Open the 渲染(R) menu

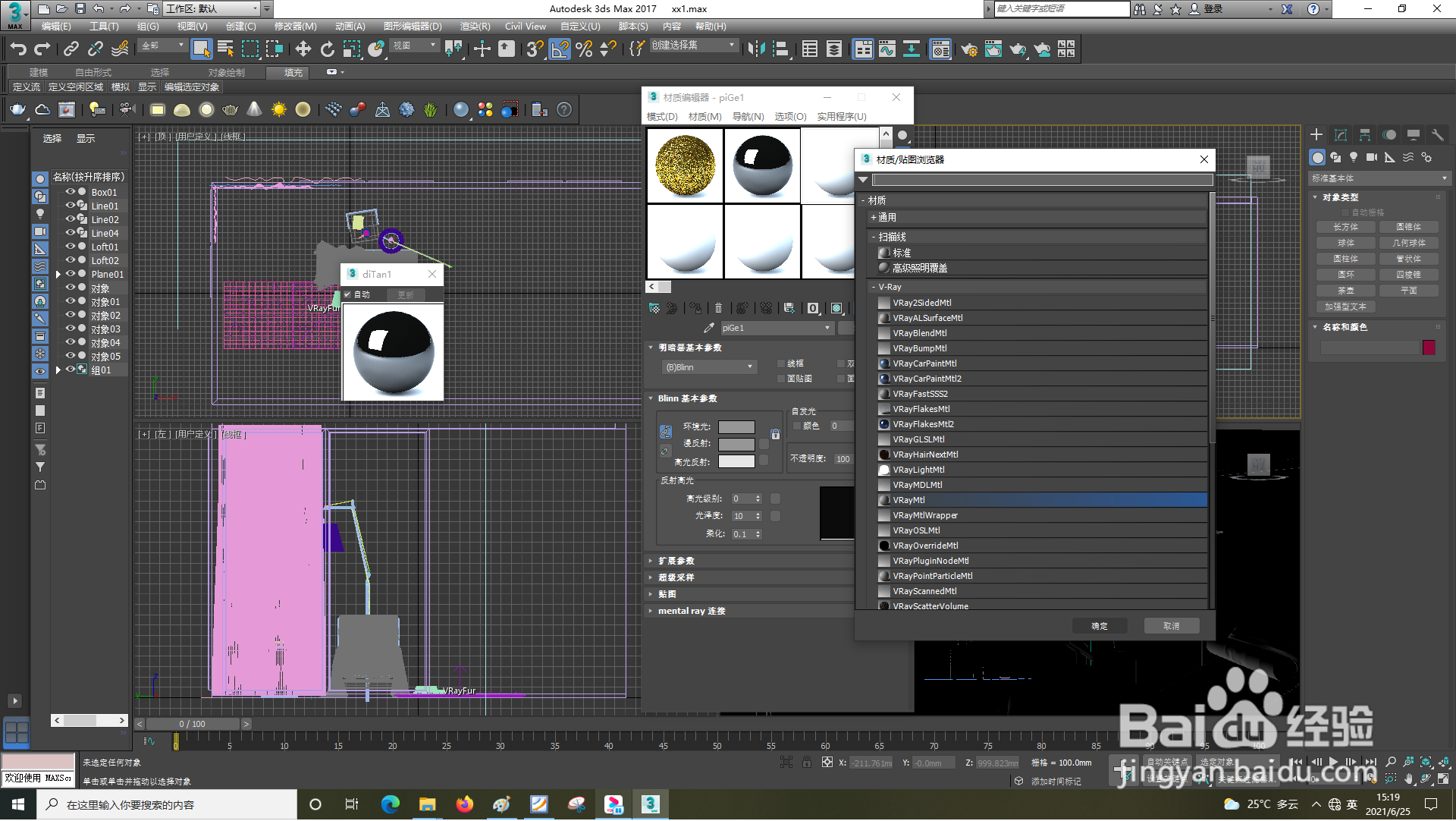coord(475,27)
